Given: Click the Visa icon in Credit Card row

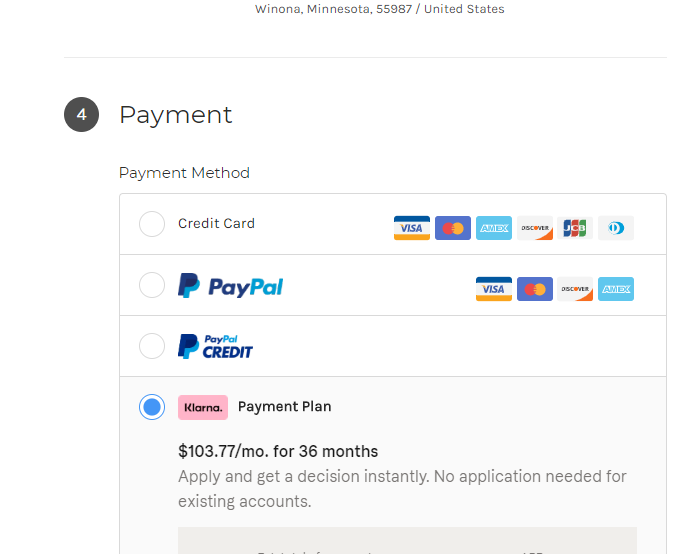Looking at the screenshot, I should click(411, 228).
